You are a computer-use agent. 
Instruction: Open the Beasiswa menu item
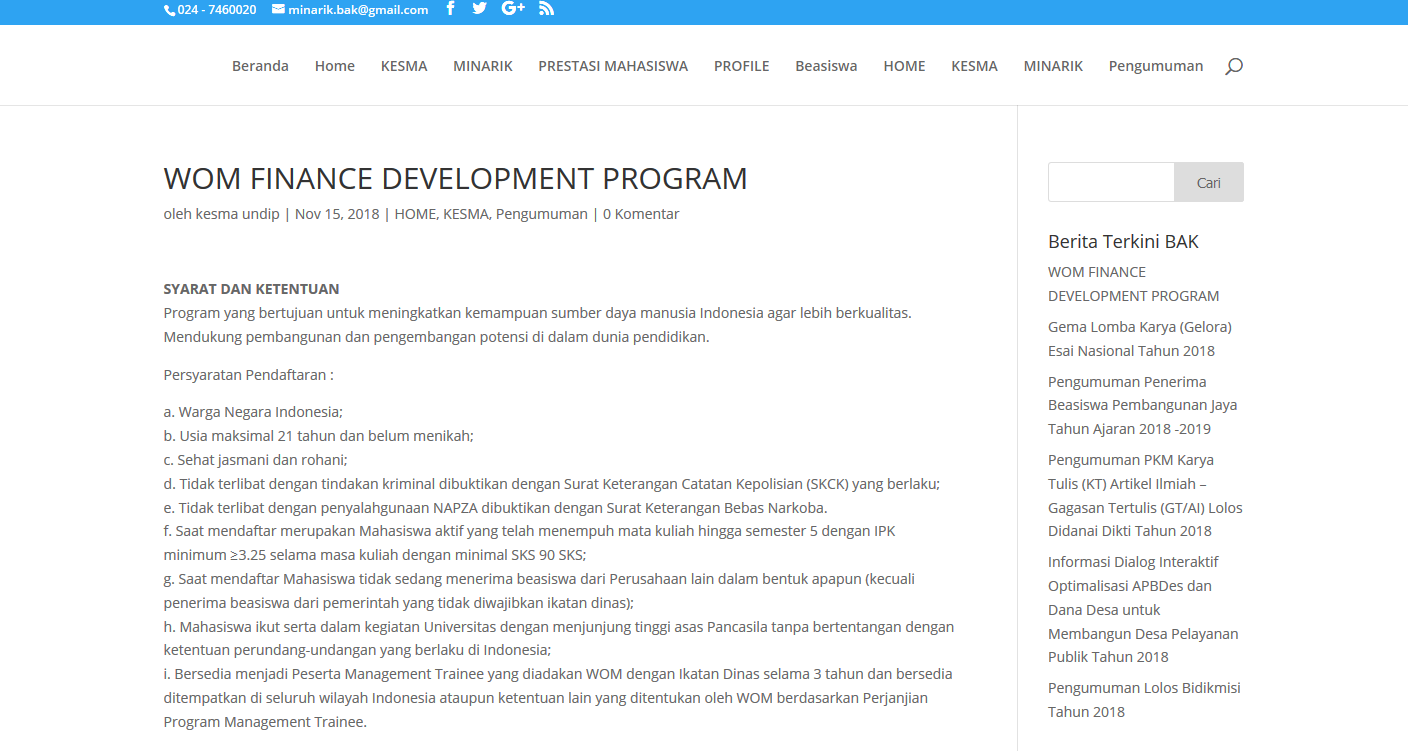click(826, 66)
